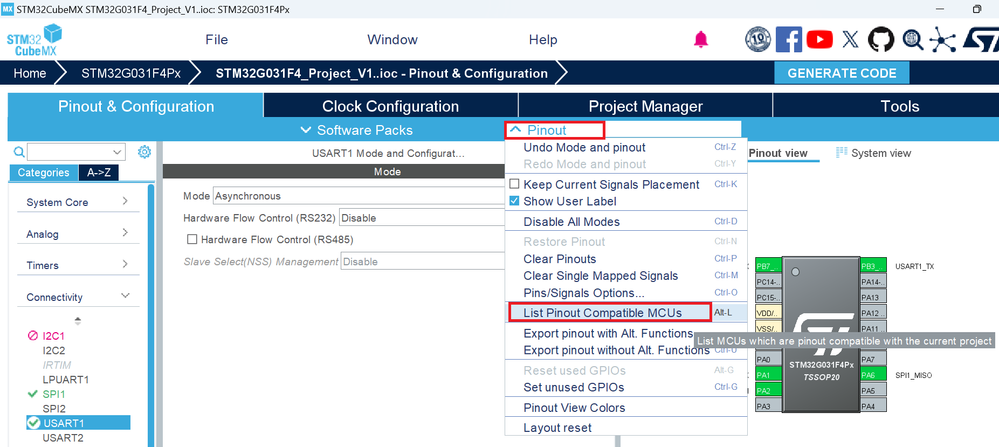The height and width of the screenshot is (447, 999).
Task: Switch to System view
Action: [x=874, y=153]
